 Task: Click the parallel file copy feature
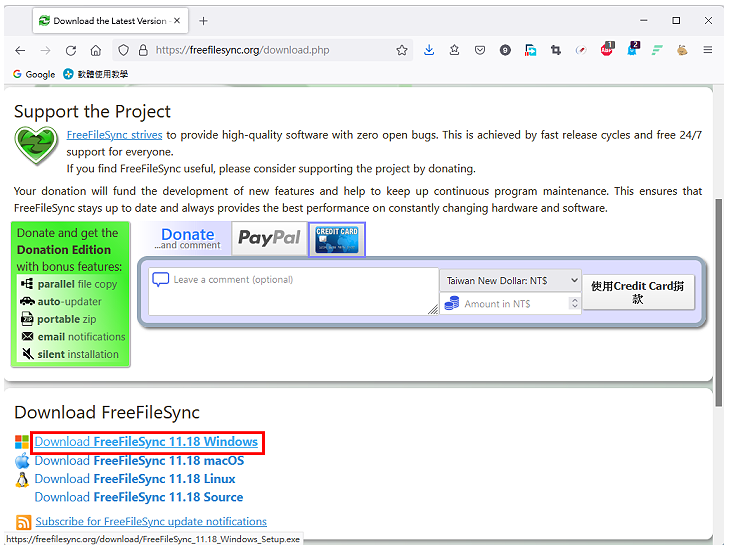pyautogui.click(x=70, y=284)
